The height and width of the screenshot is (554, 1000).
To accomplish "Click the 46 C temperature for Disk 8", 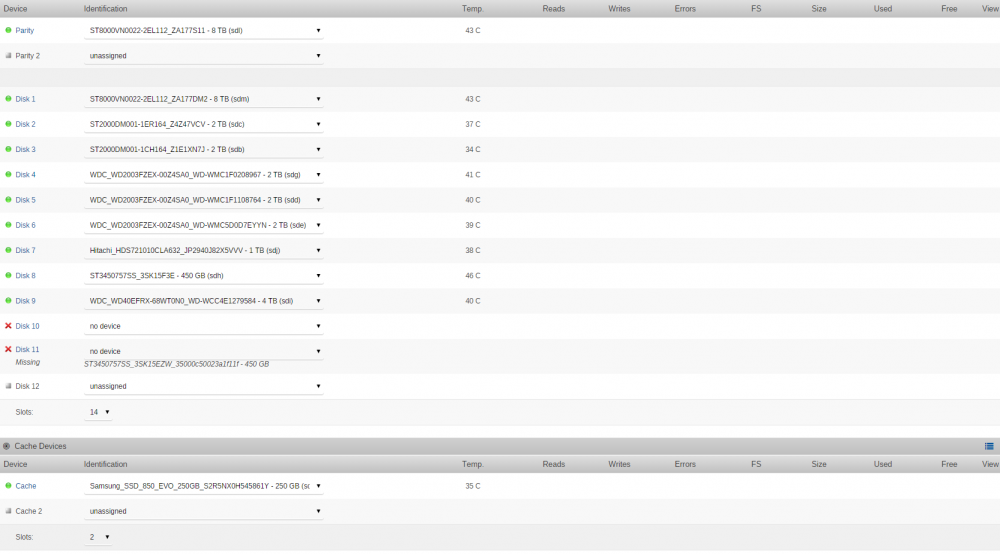I will coord(473,276).
